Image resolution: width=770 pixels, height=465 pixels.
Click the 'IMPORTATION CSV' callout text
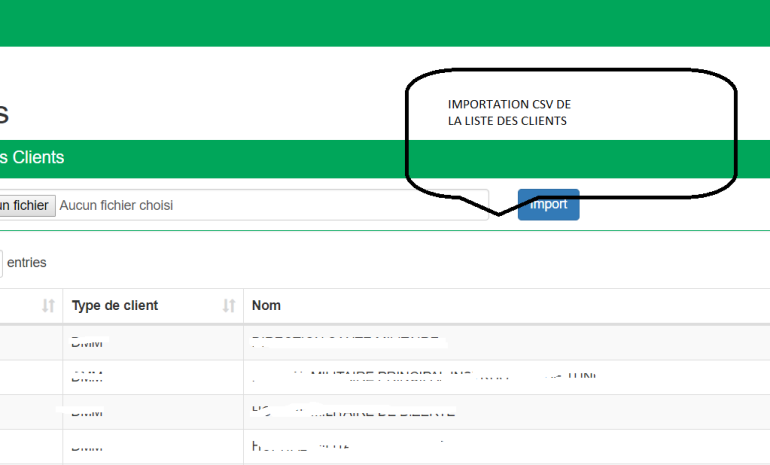click(x=509, y=113)
